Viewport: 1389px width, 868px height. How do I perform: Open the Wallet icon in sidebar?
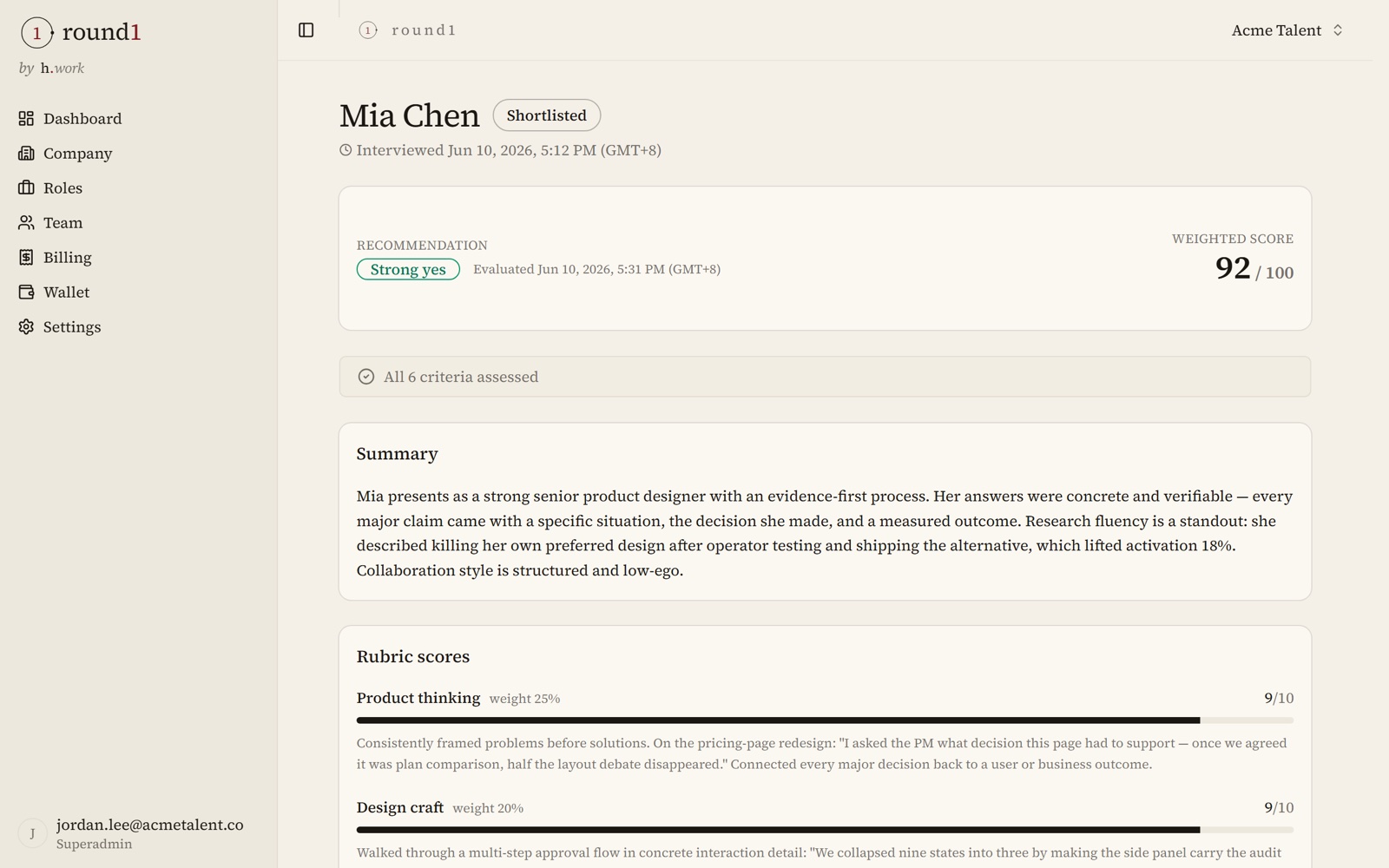26,292
